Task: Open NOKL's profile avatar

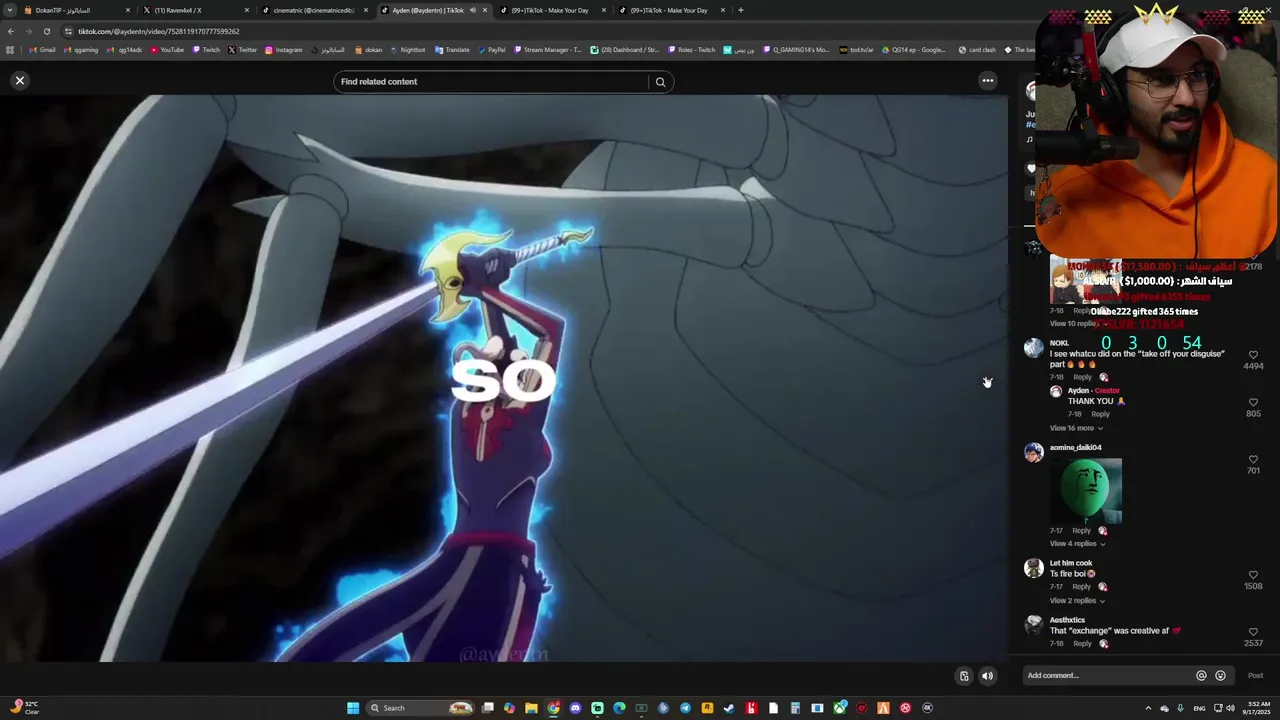Action: 1033,348
